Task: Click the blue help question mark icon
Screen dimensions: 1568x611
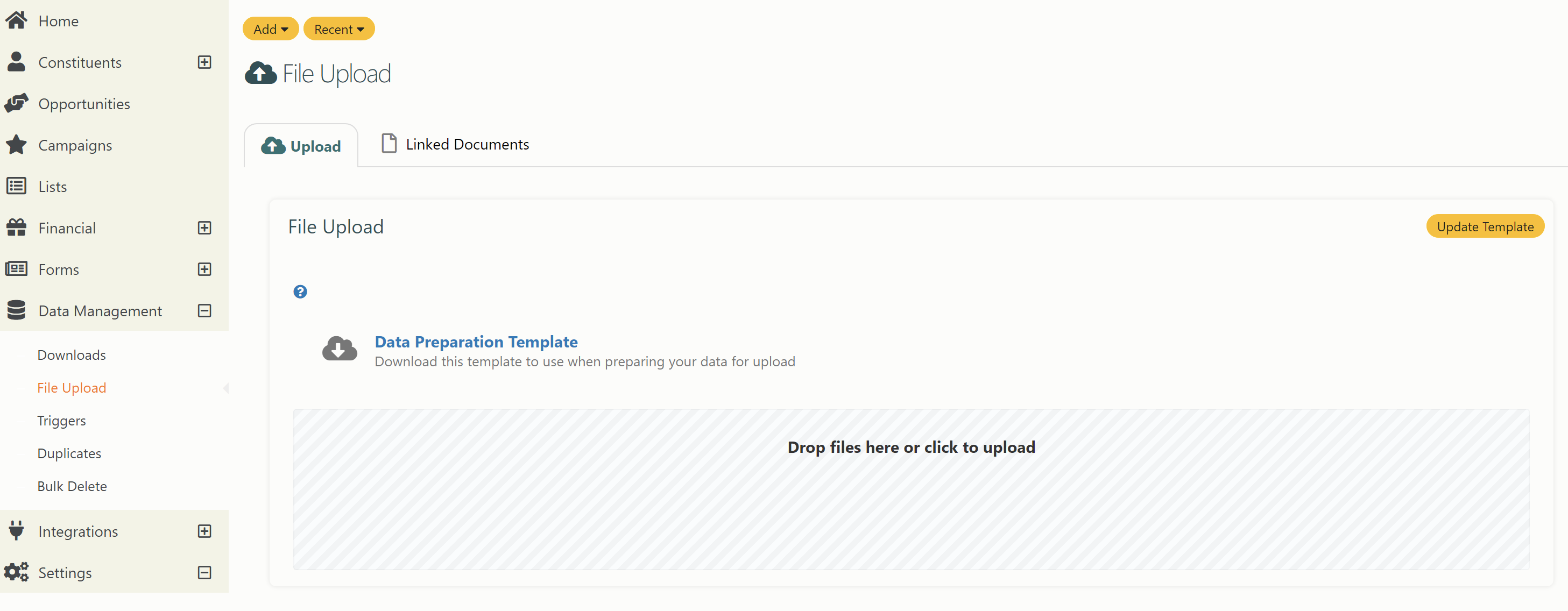Action: pyautogui.click(x=300, y=292)
